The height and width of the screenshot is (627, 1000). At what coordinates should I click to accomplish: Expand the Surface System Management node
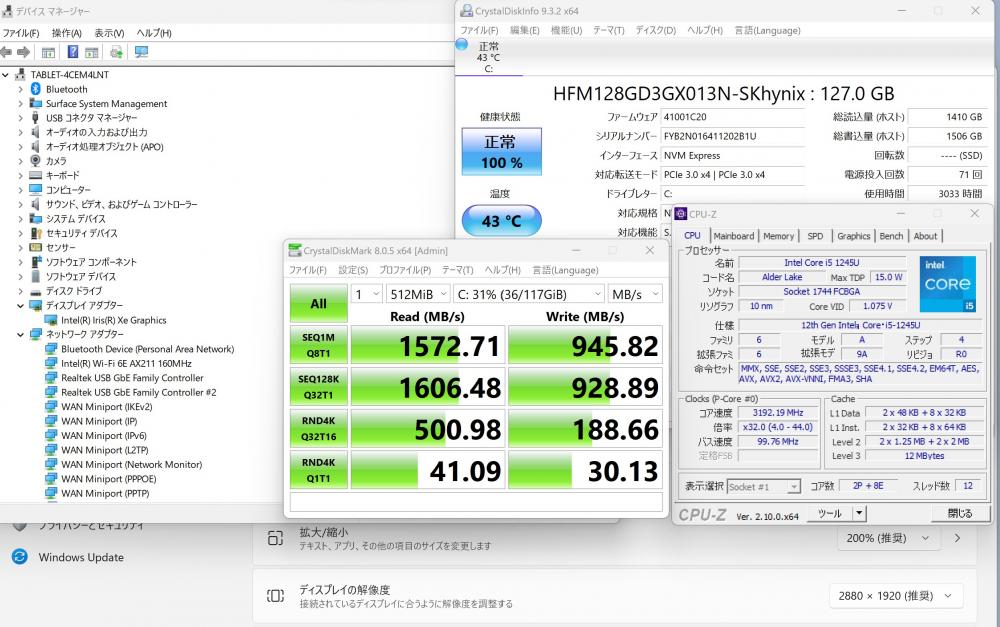click(x=20, y=103)
